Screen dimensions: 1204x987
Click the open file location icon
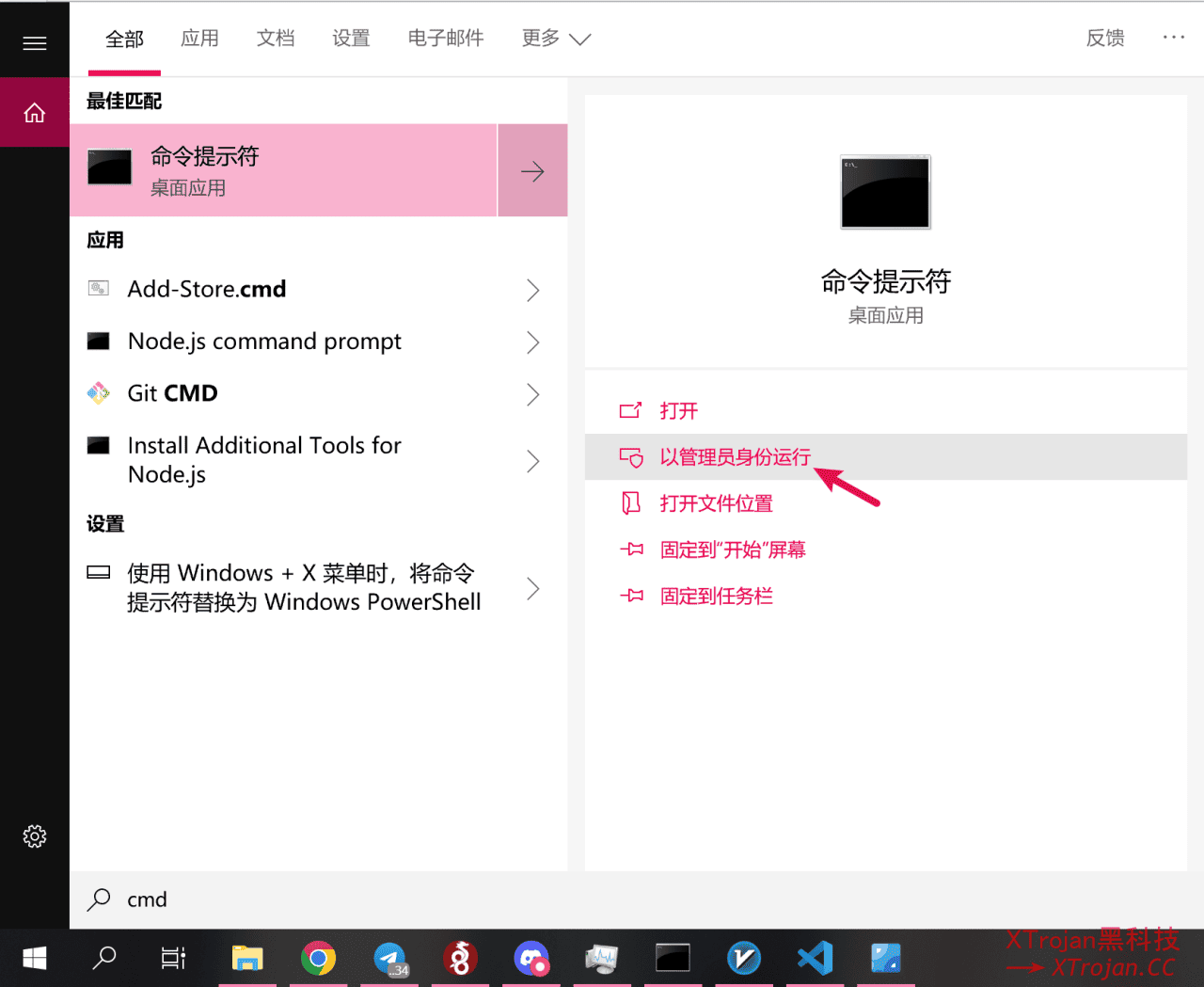click(x=631, y=503)
